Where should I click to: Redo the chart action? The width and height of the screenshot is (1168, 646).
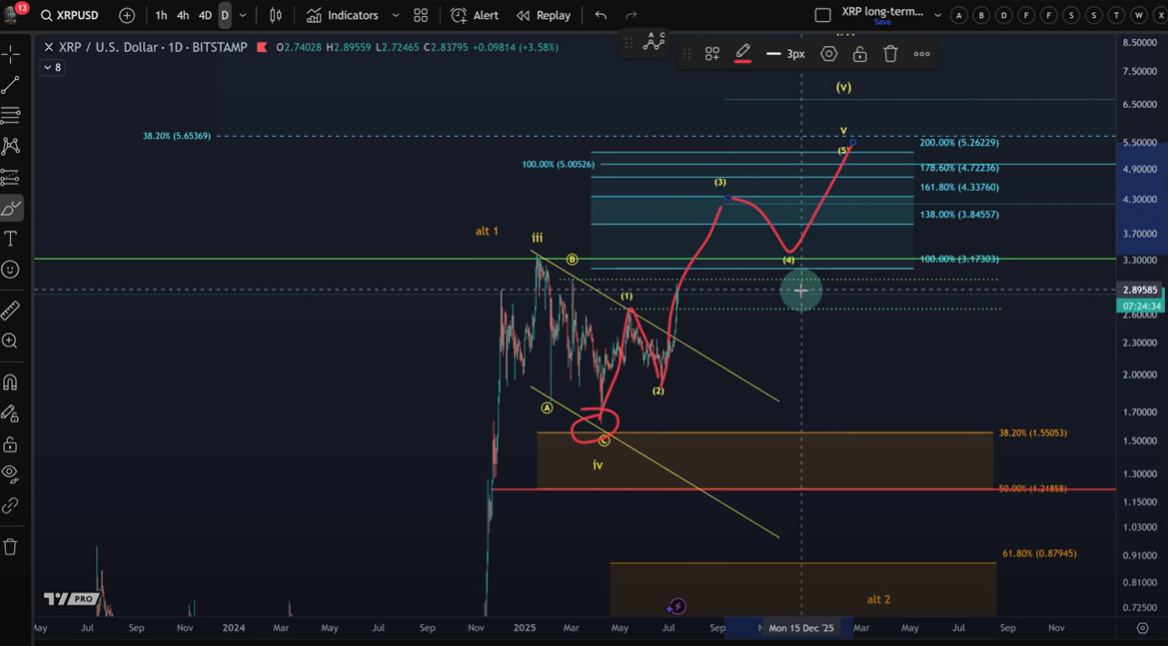pos(631,15)
